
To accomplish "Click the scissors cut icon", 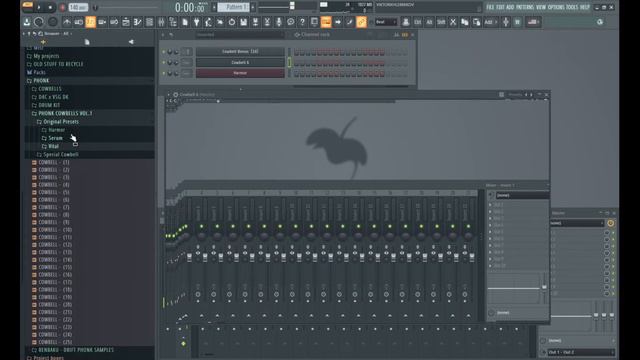I will pos(453,22).
